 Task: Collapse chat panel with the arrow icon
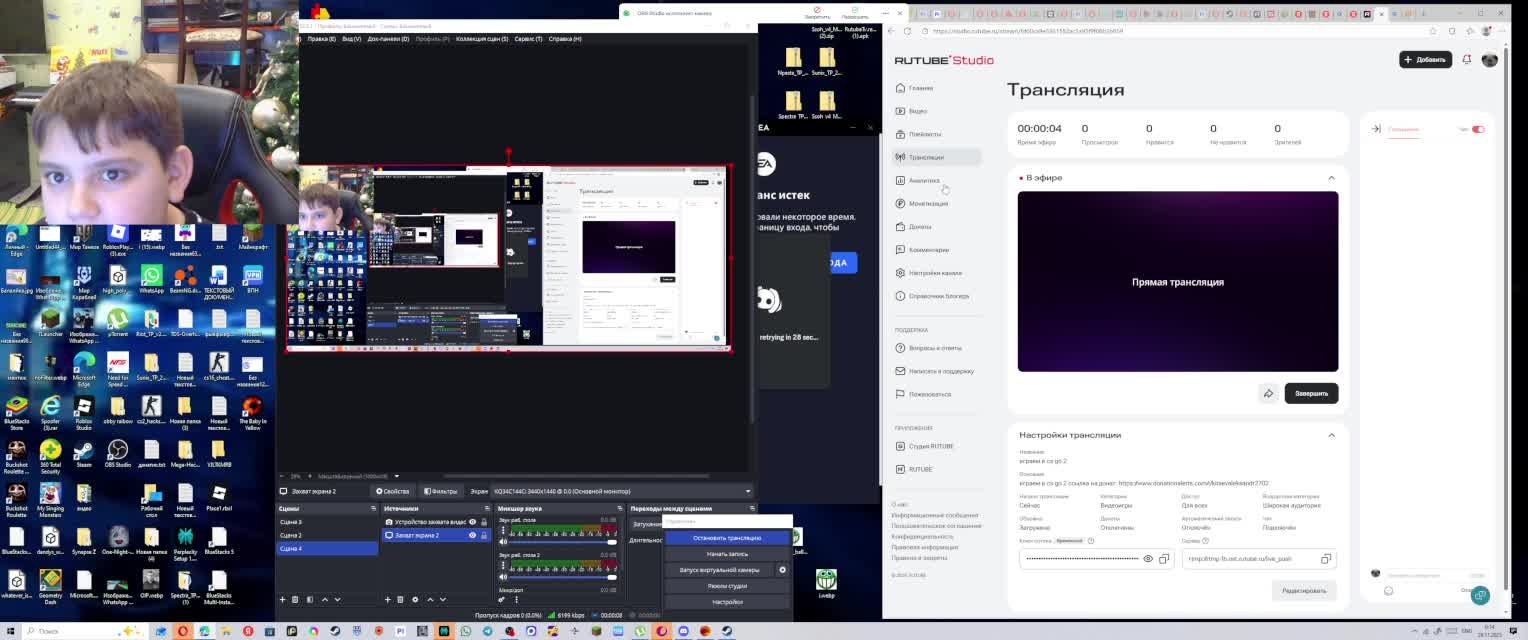[x=1375, y=129]
